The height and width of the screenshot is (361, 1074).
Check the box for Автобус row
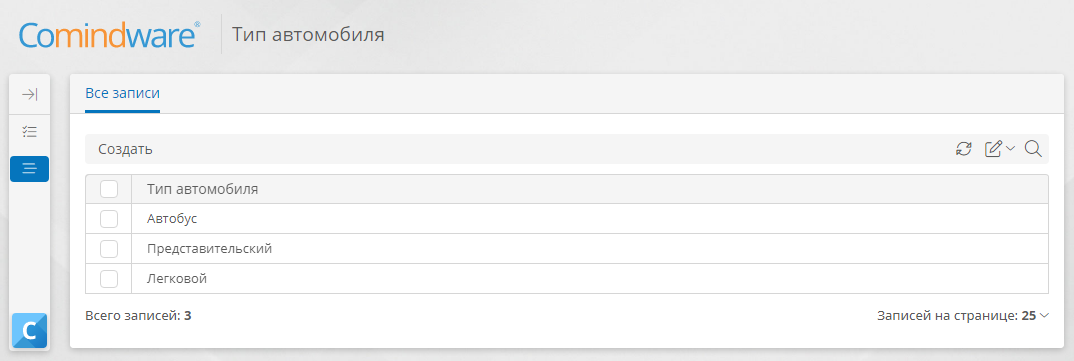[x=109, y=219]
